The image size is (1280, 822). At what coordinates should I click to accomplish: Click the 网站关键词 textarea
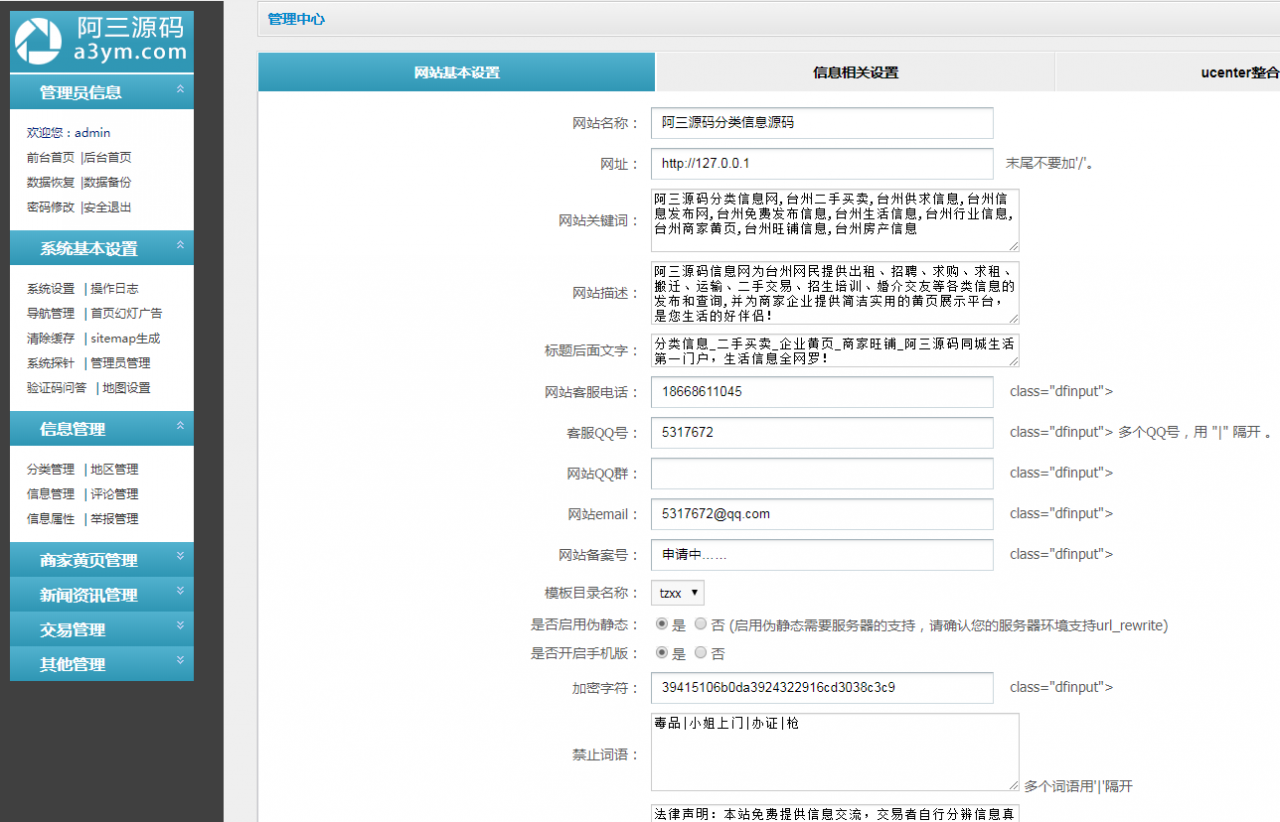point(835,220)
